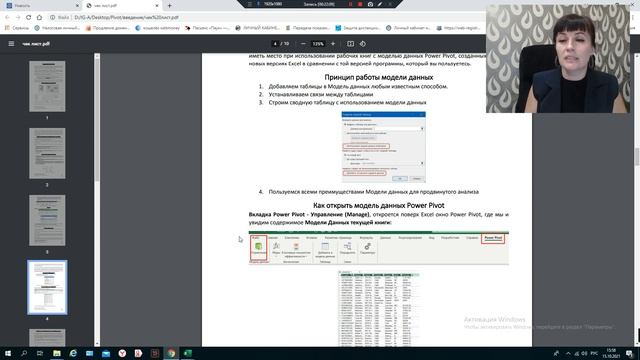Click the dialog screenshot image in the document
This screenshot has height=360, width=640.
383,147
